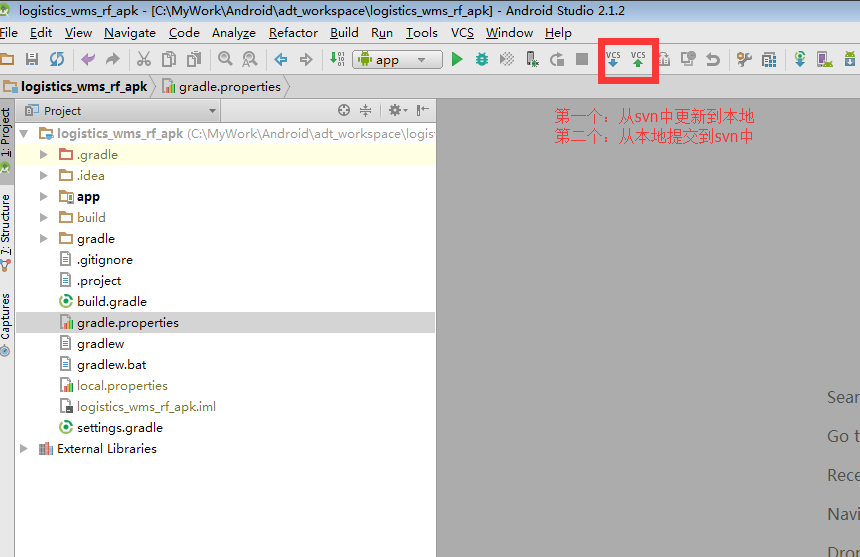Select gradlew file
This screenshot has width=860, height=557.
point(100,344)
